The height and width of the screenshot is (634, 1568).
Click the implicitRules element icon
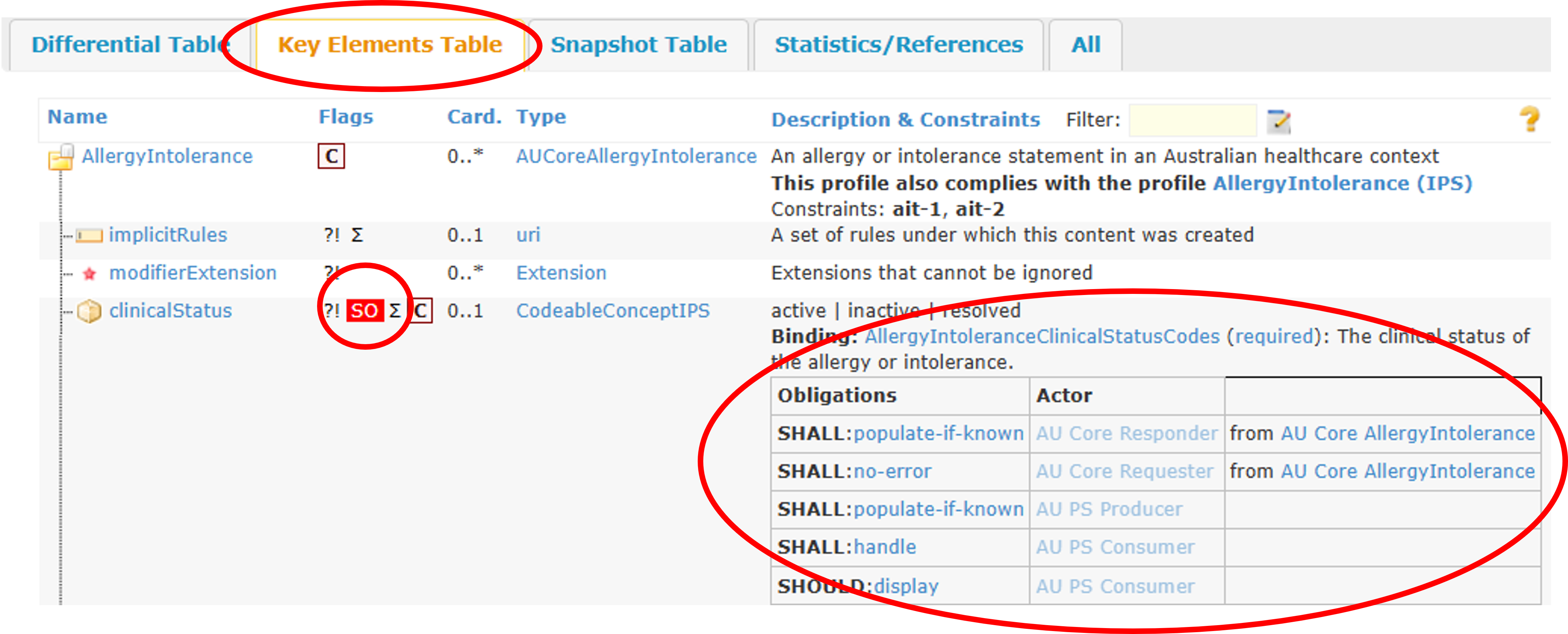tap(89, 236)
